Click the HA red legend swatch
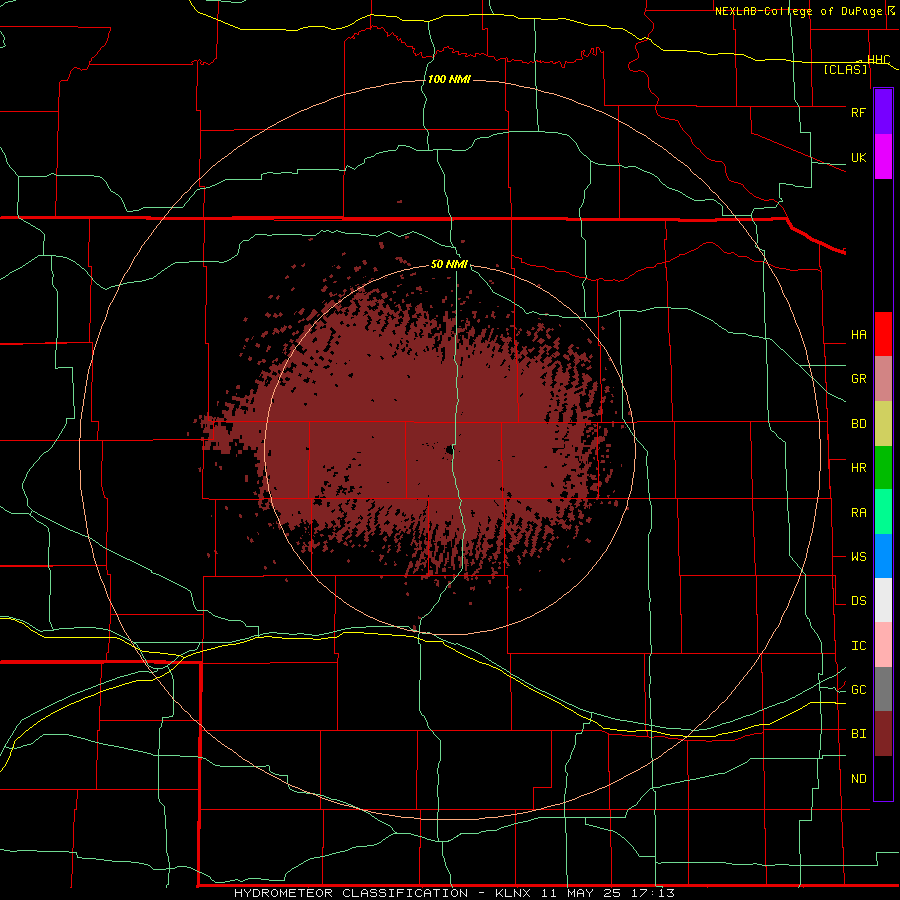 883,334
